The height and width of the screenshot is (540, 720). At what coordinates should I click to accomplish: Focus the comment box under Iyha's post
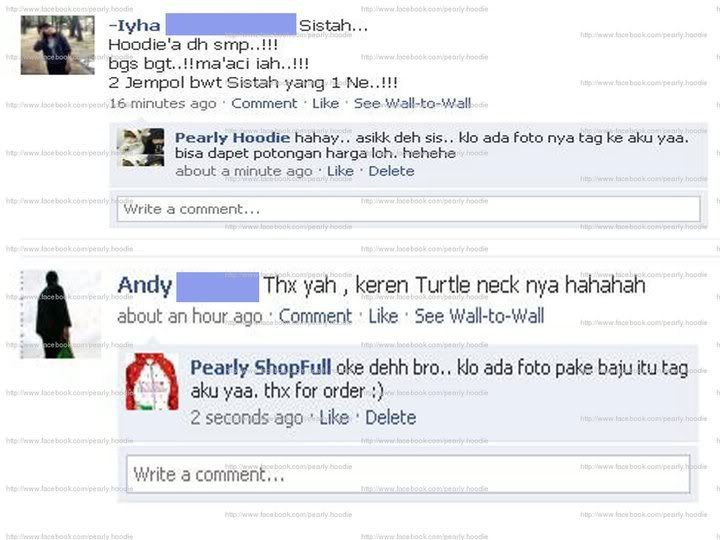(409, 209)
